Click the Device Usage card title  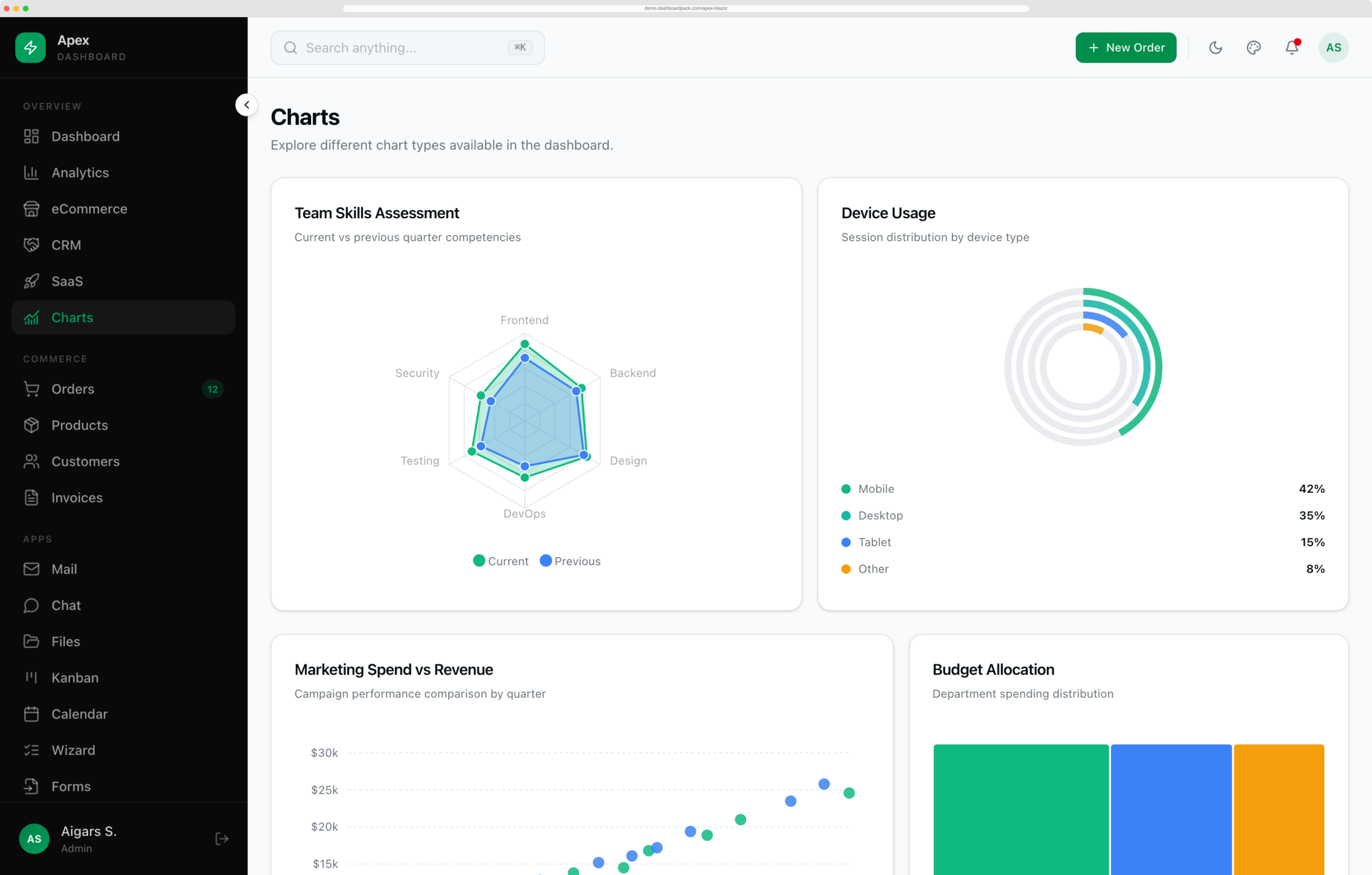[888, 213]
